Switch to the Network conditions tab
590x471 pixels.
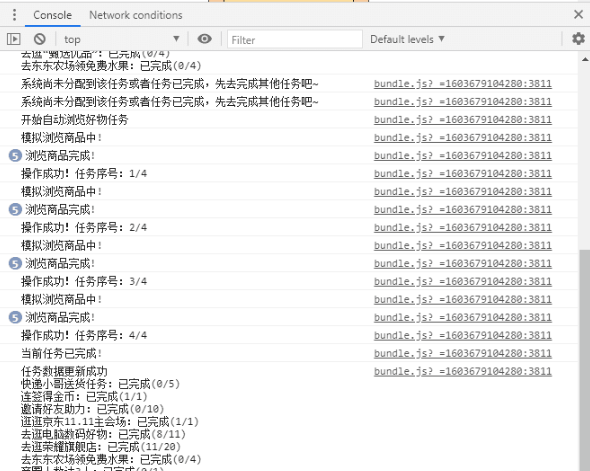pos(135,15)
